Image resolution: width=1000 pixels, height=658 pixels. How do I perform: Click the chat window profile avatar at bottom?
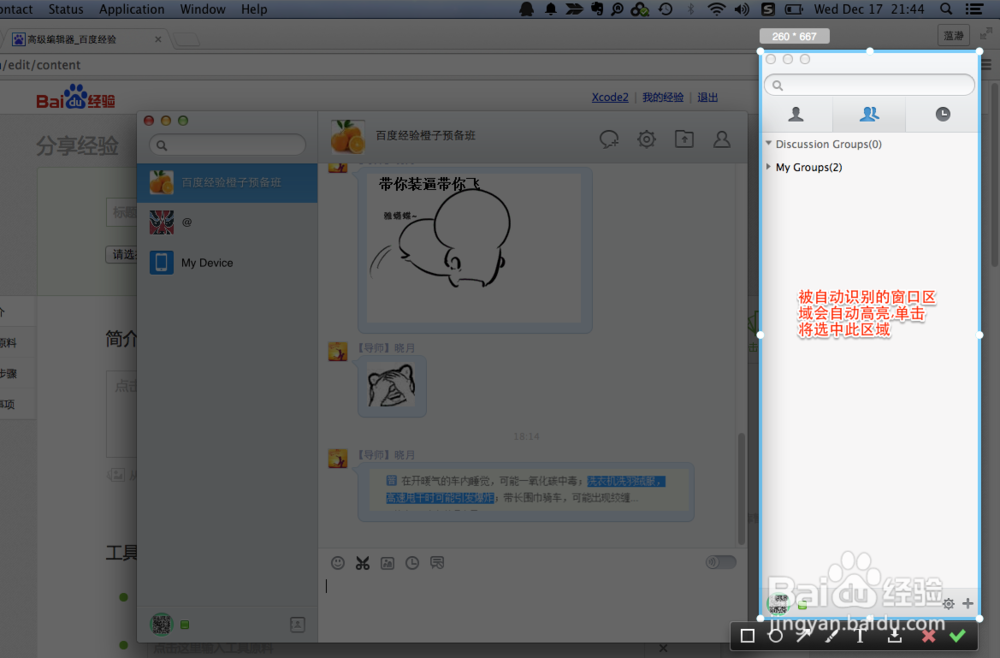tap(161, 624)
